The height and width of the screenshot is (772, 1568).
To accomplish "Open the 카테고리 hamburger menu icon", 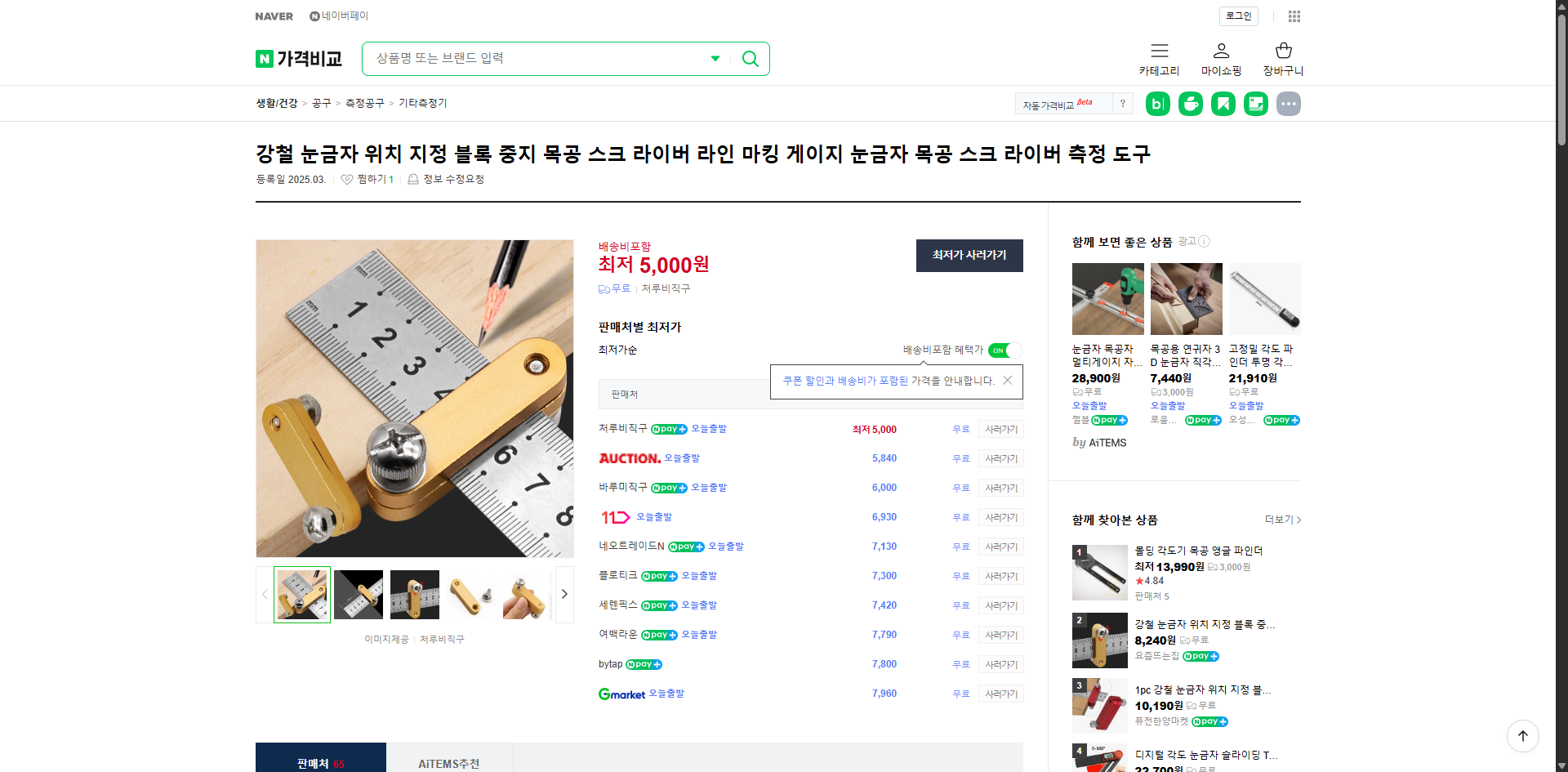I will tap(1159, 51).
